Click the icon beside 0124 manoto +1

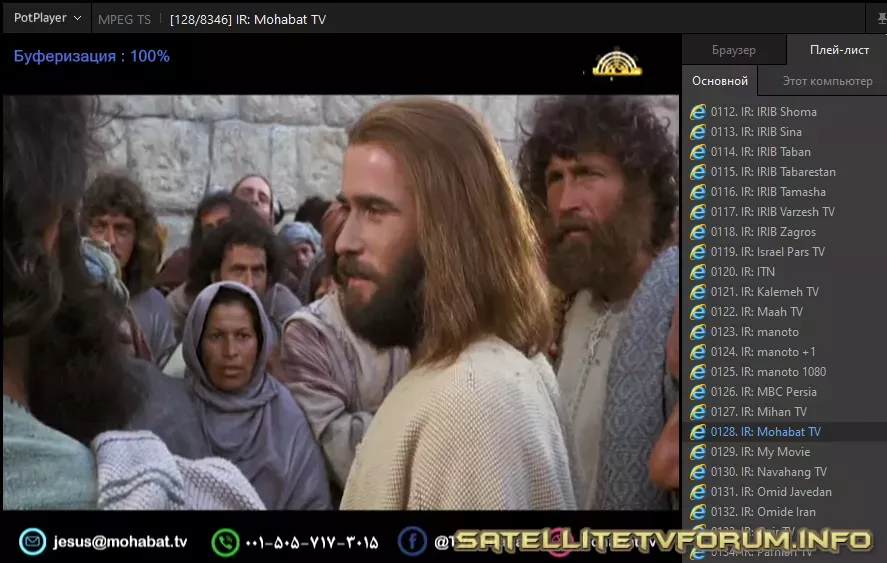[698, 352]
